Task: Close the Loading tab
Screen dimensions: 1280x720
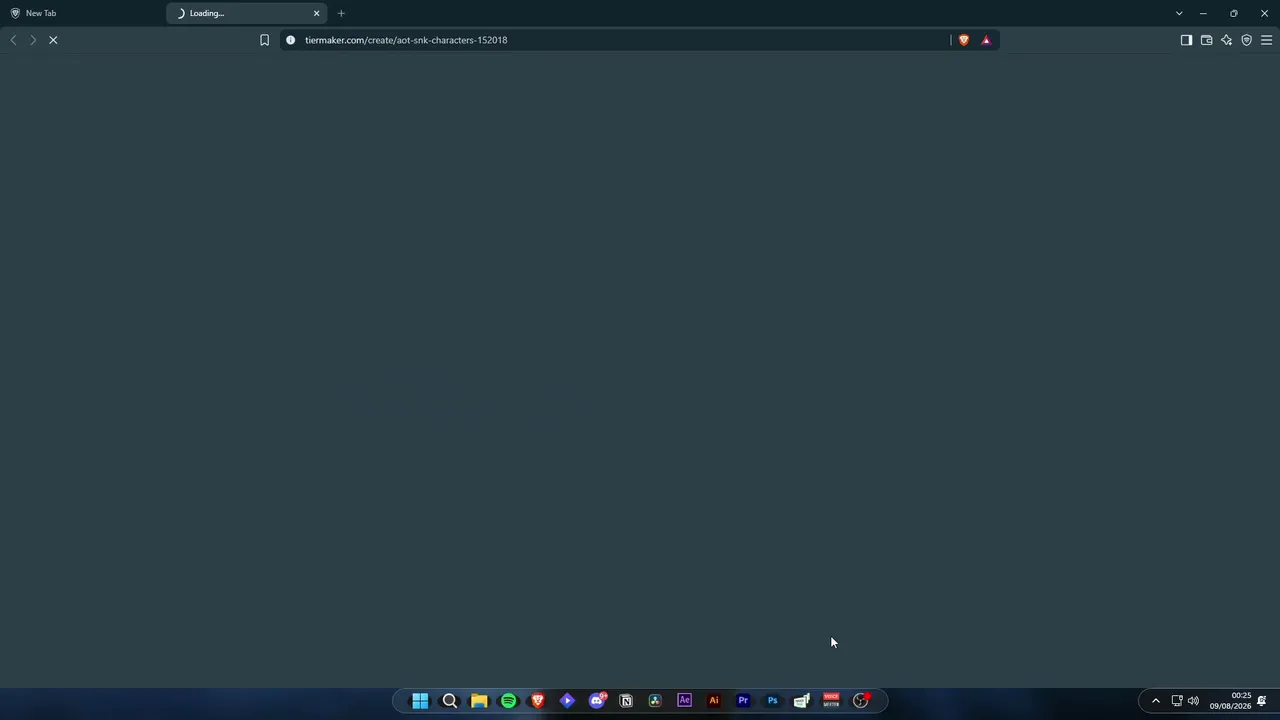Action: (x=317, y=13)
